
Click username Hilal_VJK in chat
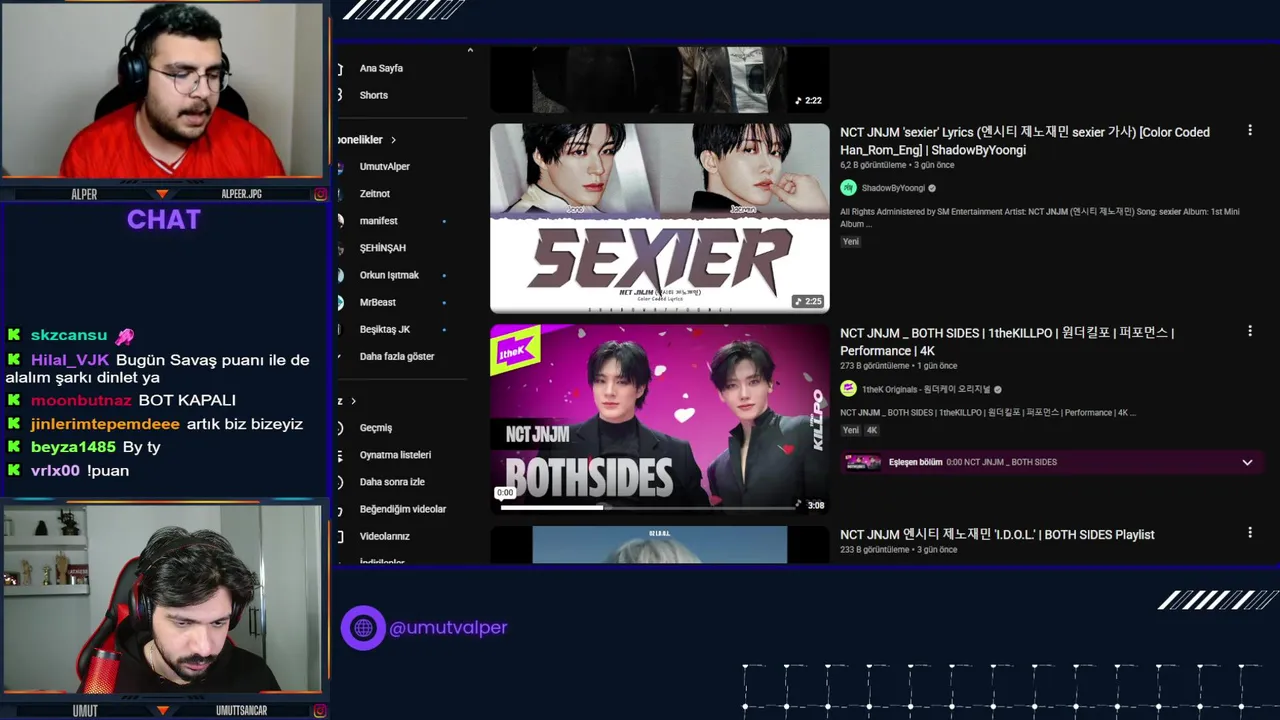click(70, 360)
